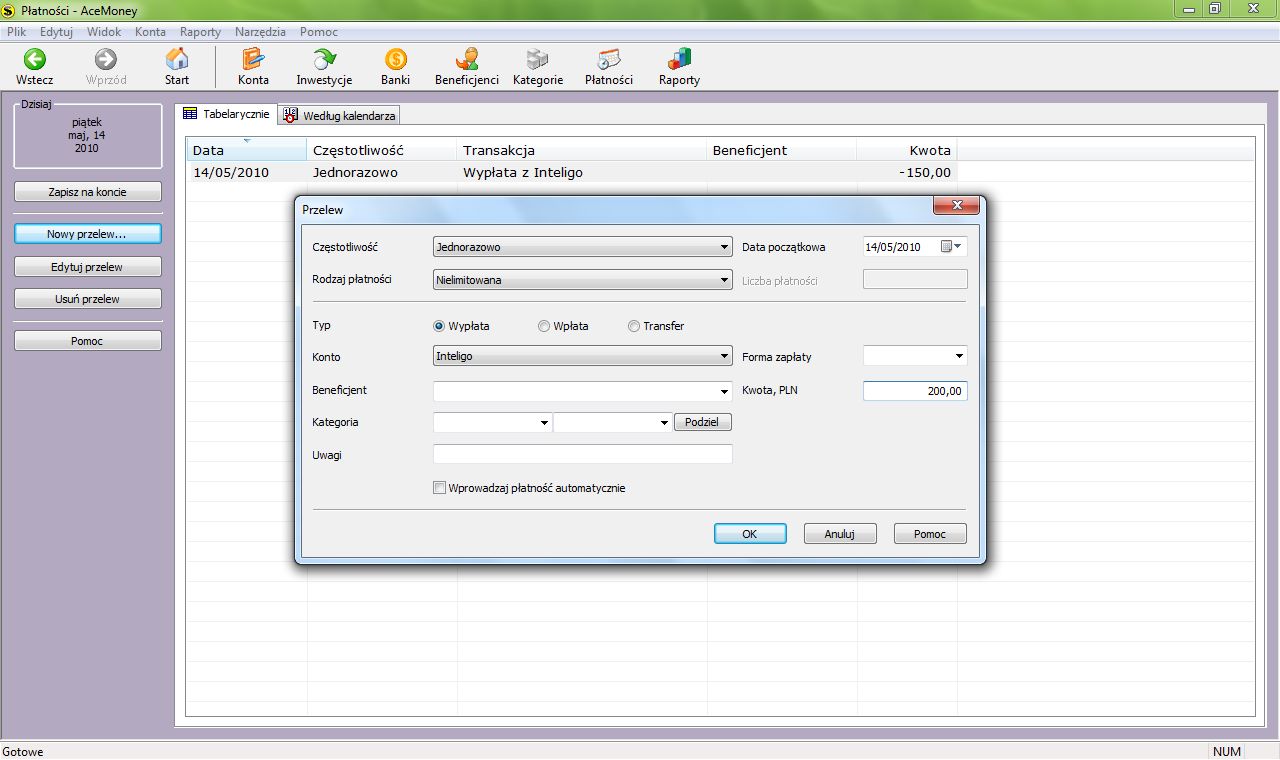Open the Pomoc menu in the menu bar

pyautogui.click(x=318, y=32)
